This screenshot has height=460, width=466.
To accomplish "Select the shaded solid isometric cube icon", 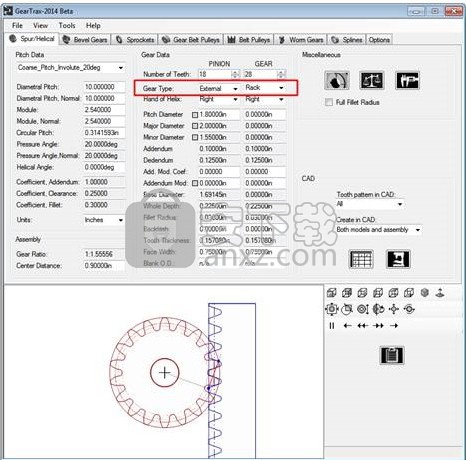I will [425, 293].
